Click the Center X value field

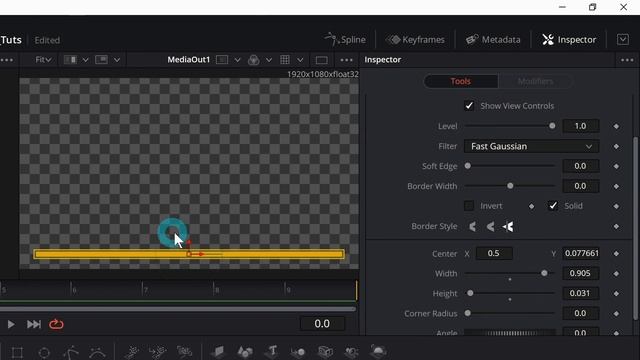point(494,253)
